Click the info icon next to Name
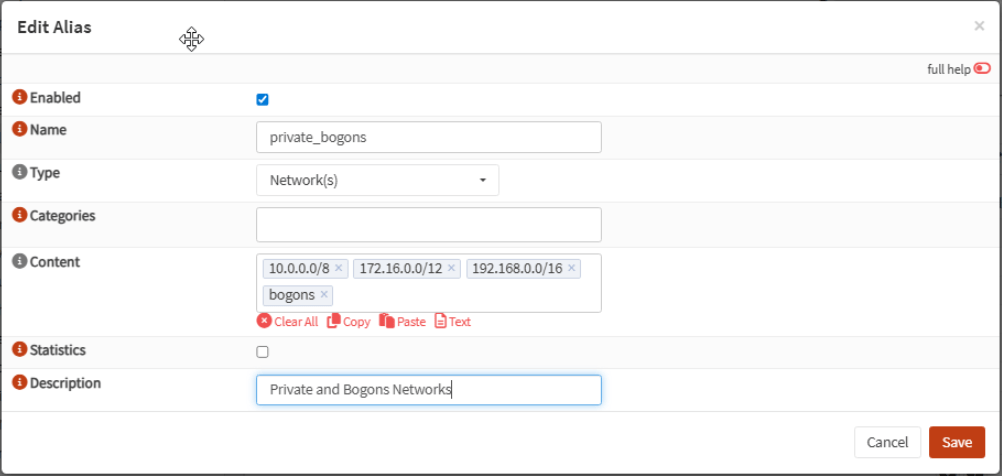This screenshot has width=1002, height=476. click(19, 130)
